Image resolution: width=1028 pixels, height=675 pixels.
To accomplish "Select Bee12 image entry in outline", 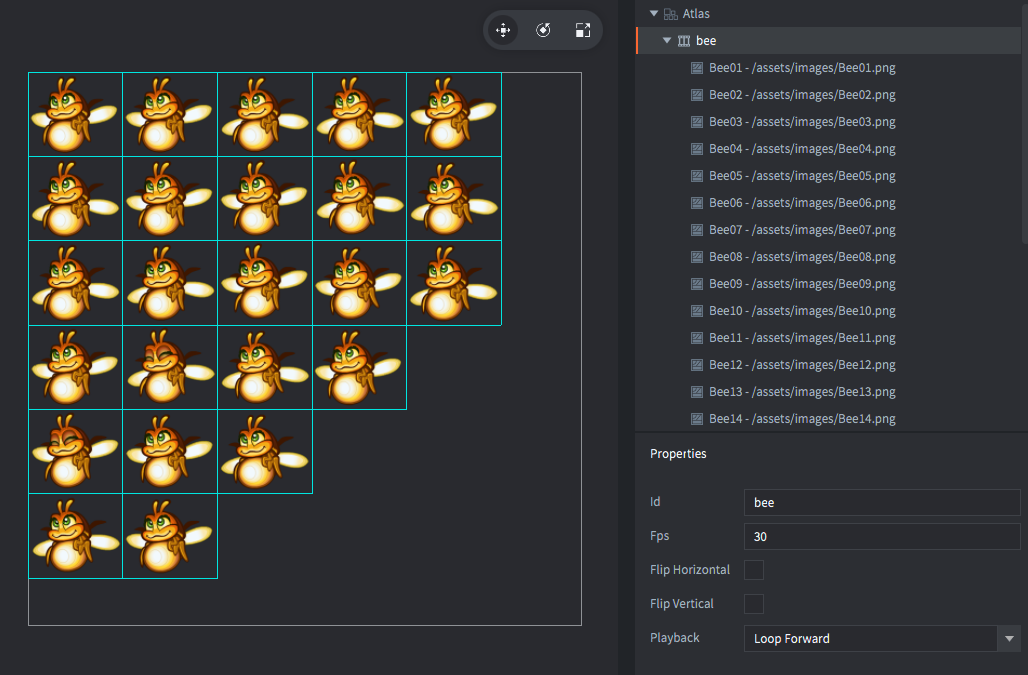I will (802, 365).
